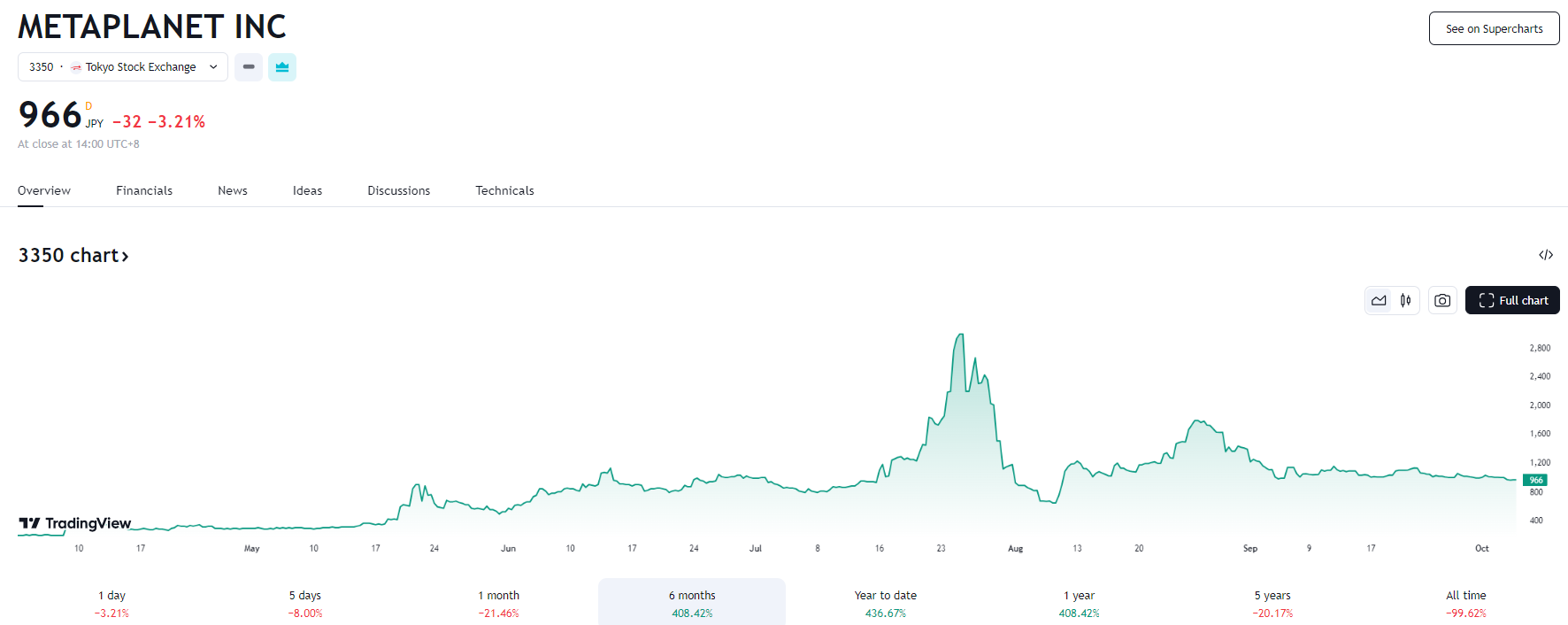Open the Technicals tab
1568x625 pixels.
[x=505, y=190]
